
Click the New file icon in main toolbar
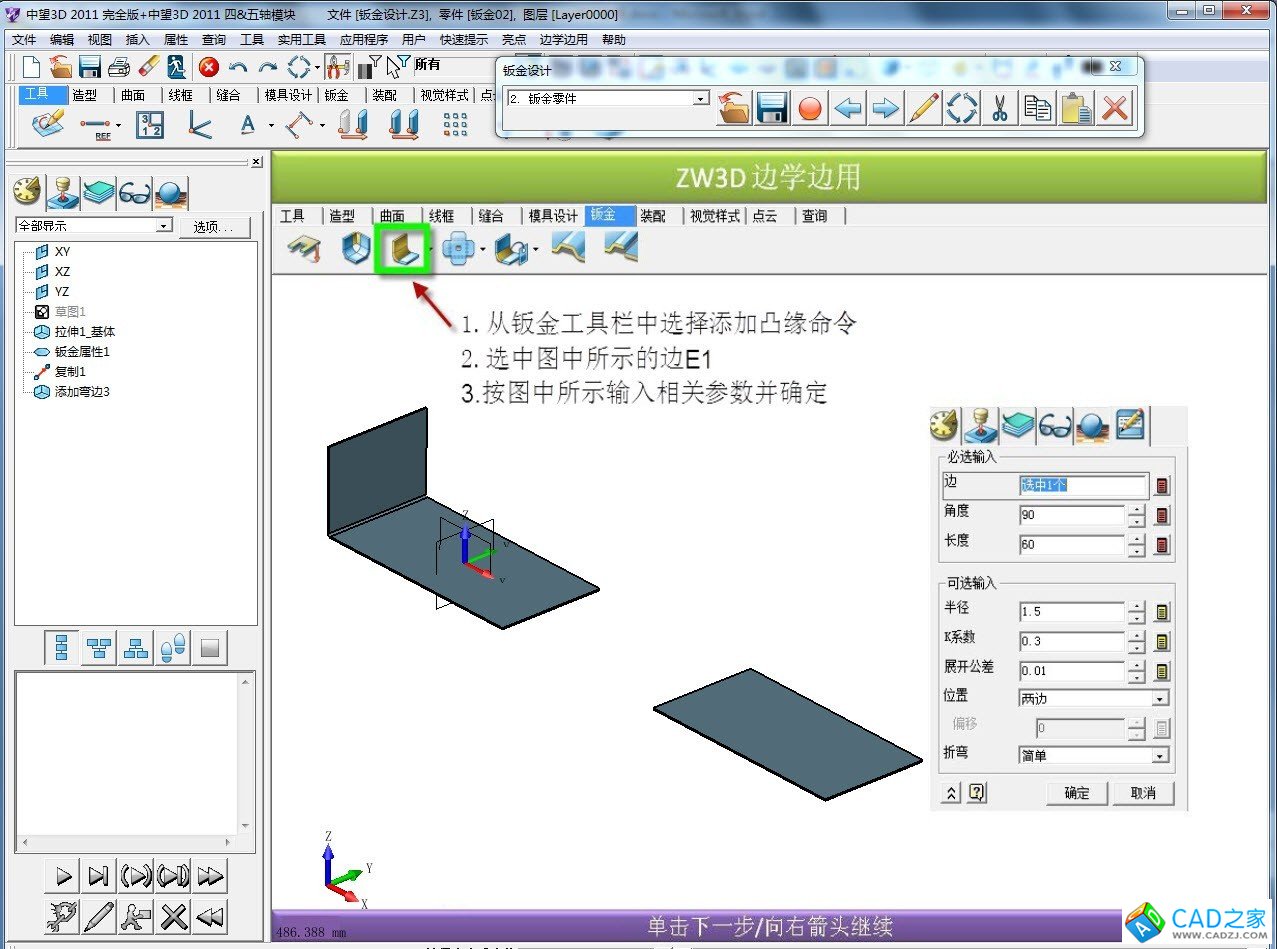[x=32, y=67]
